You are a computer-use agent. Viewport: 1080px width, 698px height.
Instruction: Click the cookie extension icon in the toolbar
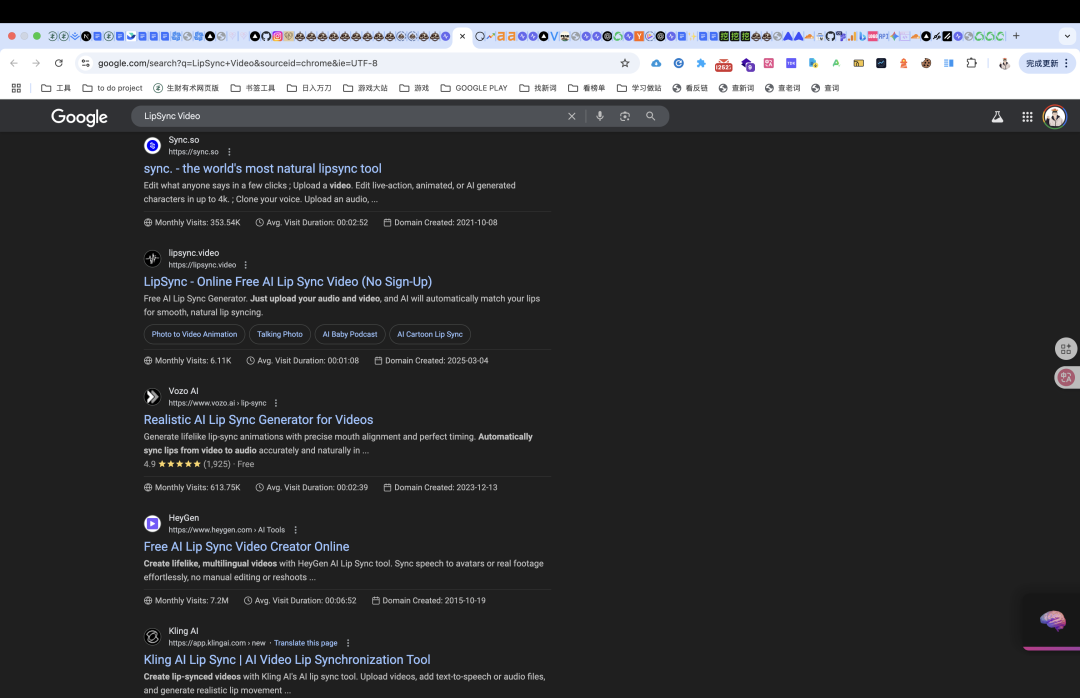click(x=926, y=63)
